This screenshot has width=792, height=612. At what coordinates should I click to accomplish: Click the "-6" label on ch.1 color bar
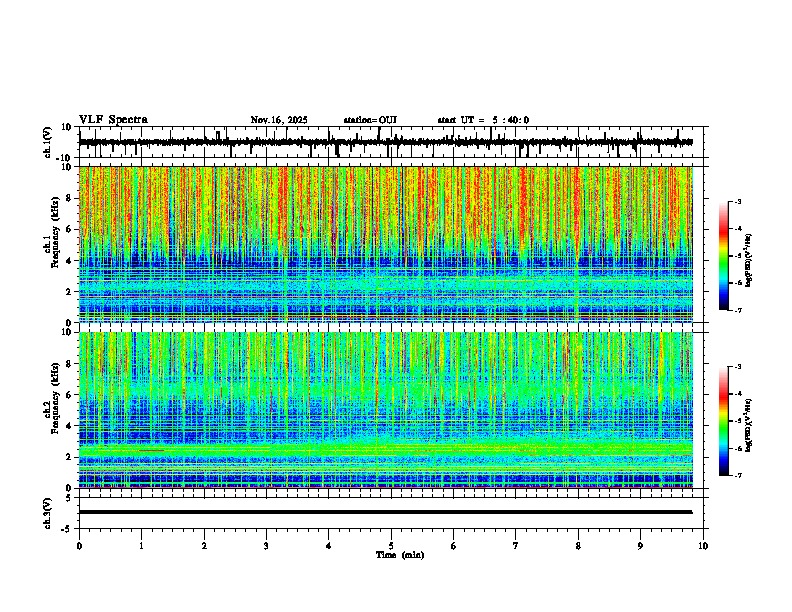pyautogui.click(x=738, y=283)
